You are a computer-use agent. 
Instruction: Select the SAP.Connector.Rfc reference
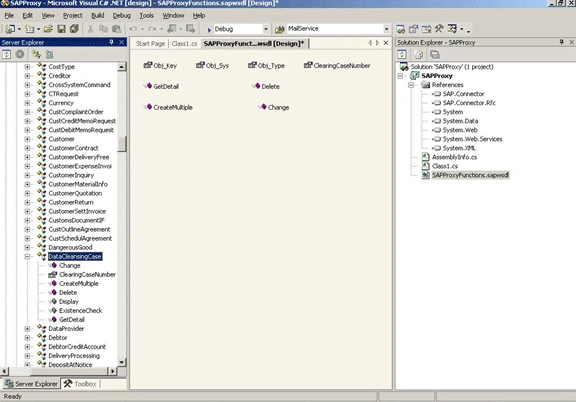click(x=469, y=103)
